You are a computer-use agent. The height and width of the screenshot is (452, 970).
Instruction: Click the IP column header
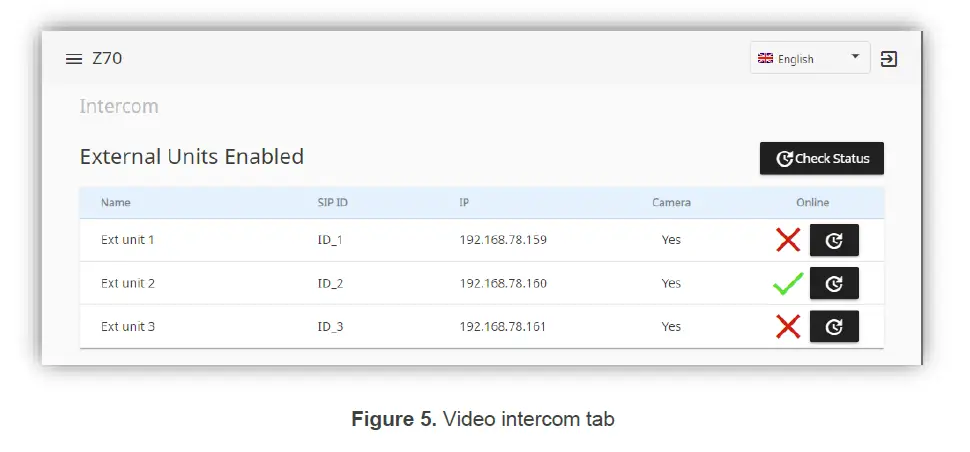tap(464, 202)
